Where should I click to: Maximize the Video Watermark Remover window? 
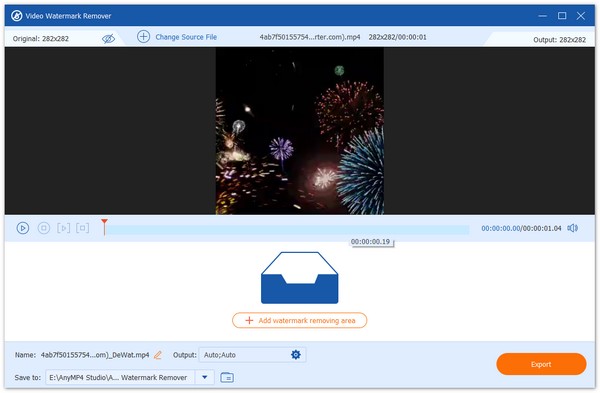pos(562,16)
